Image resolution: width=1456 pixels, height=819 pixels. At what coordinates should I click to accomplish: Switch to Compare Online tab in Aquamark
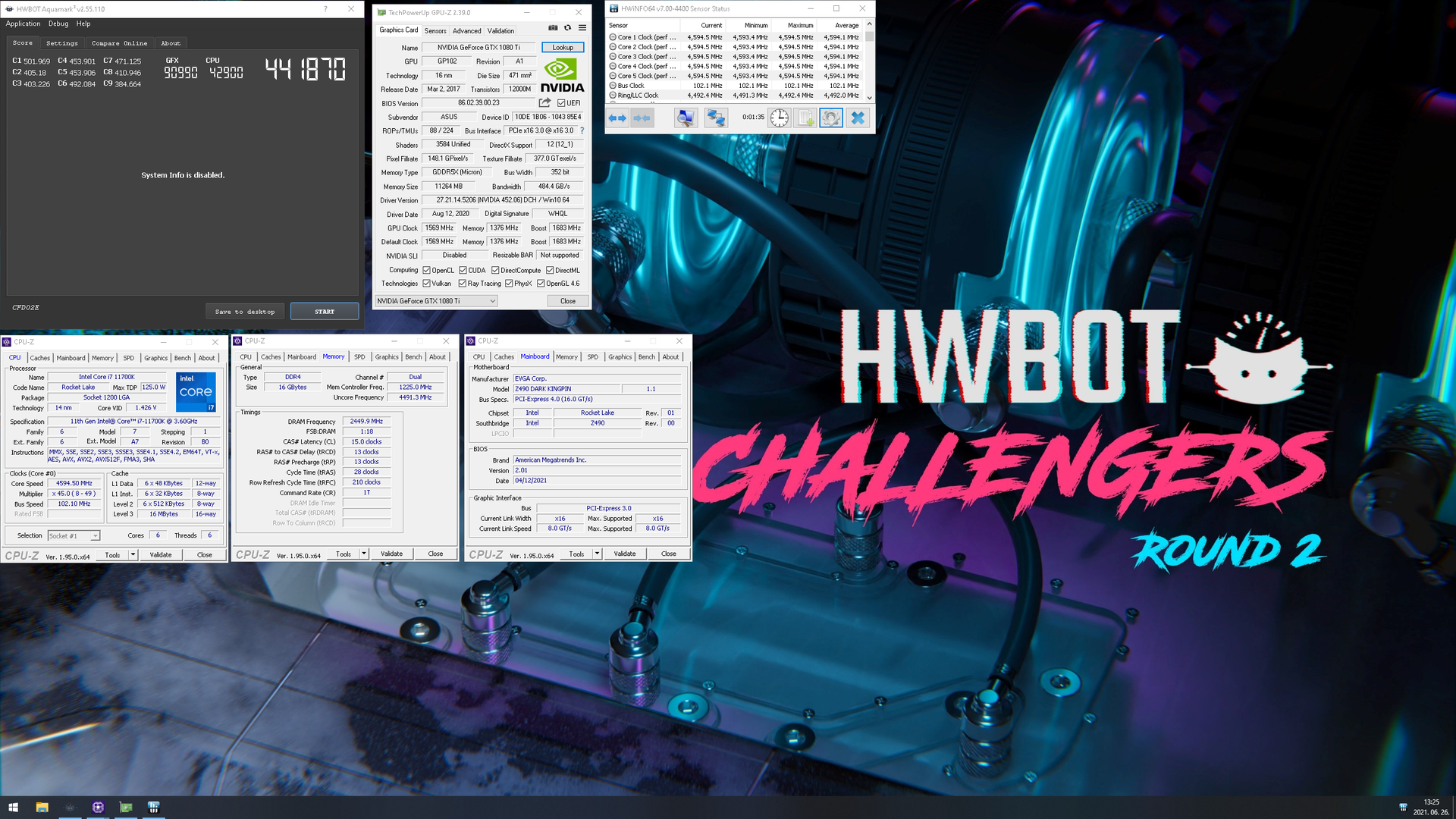pyautogui.click(x=120, y=43)
